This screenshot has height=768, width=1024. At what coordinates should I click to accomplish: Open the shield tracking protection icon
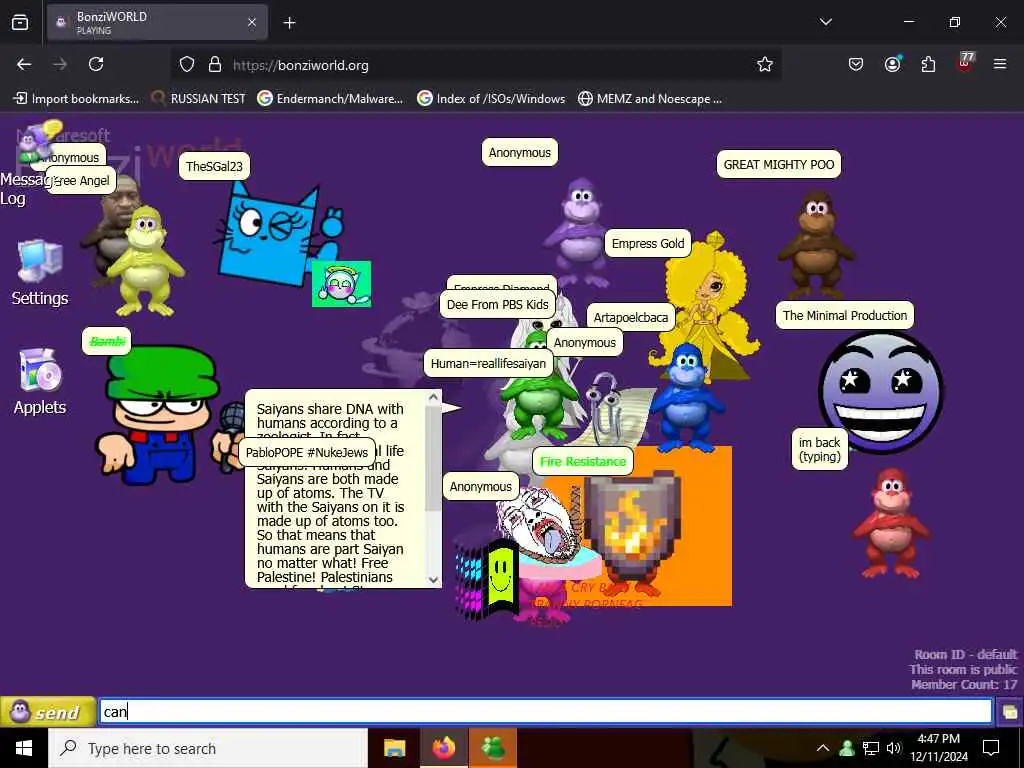tap(187, 64)
